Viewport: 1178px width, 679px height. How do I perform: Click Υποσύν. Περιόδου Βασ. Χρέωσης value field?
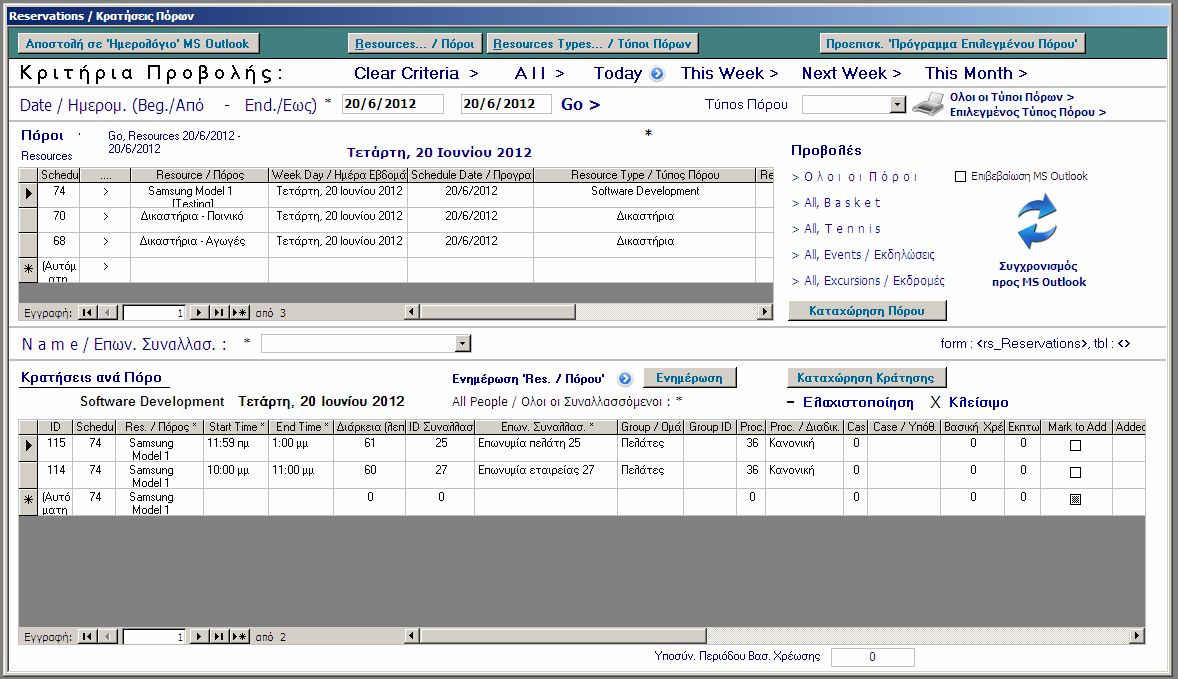(x=872, y=657)
